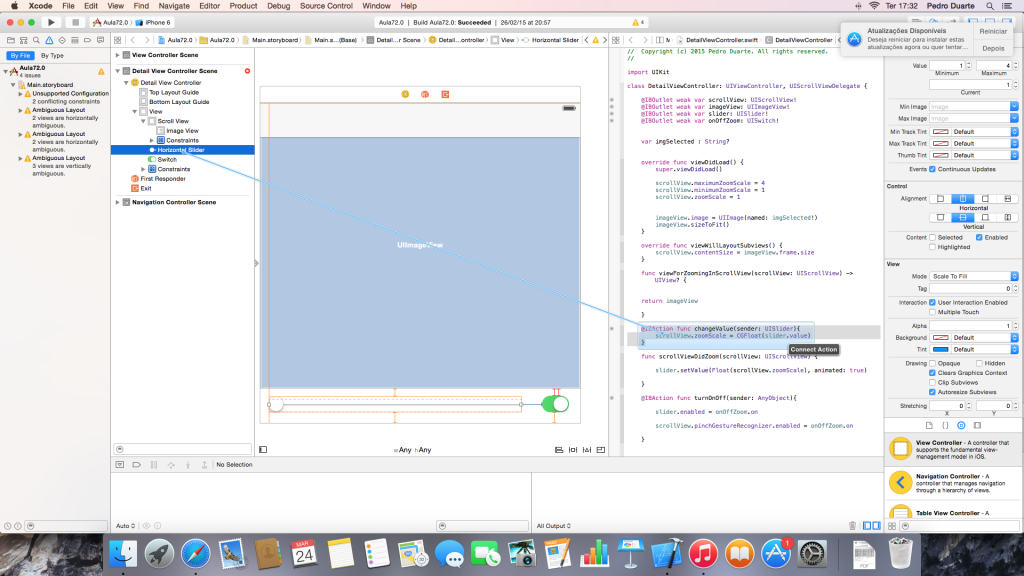Open App Store from the Dock

(x=775, y=553)
